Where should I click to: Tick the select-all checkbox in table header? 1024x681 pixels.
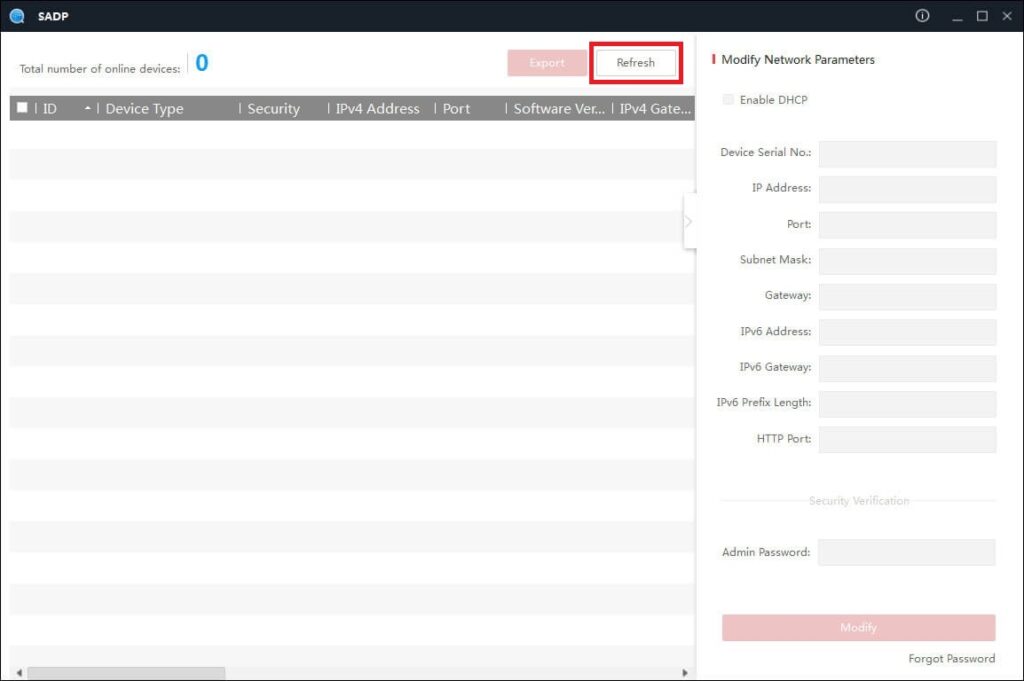(22, 108)
